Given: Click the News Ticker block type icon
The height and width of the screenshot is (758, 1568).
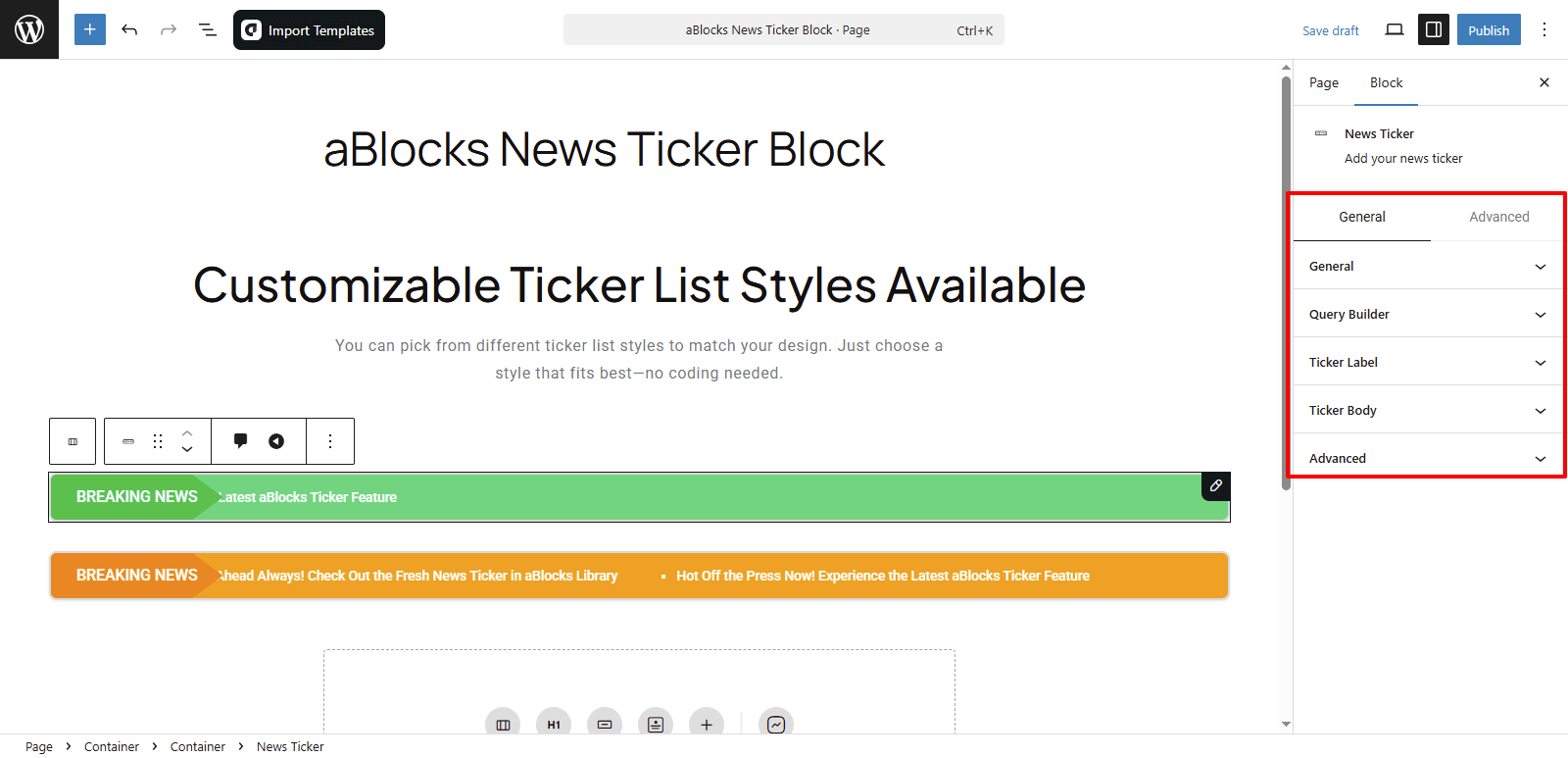Looking at the screenshot, I should point(128,441).
